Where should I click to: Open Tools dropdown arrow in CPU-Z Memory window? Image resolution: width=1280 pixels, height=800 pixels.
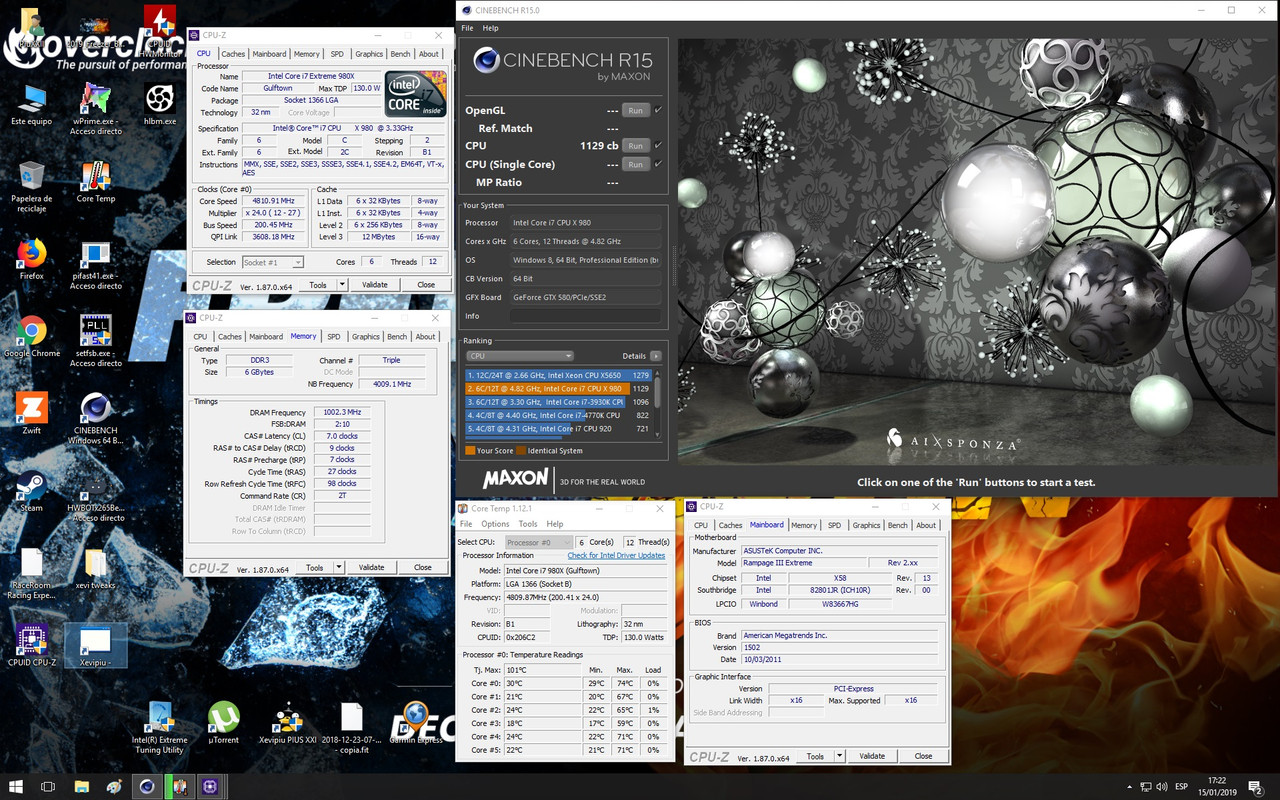(x=339, y=568)
